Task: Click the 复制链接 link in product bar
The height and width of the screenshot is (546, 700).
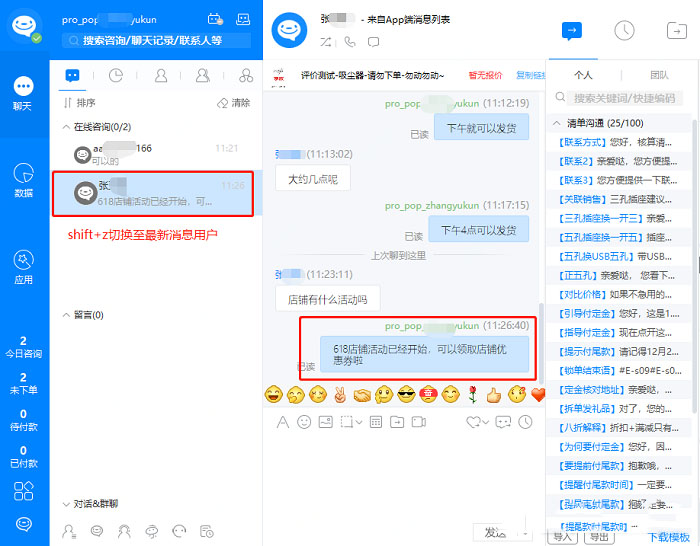Action: pos(531,75)
